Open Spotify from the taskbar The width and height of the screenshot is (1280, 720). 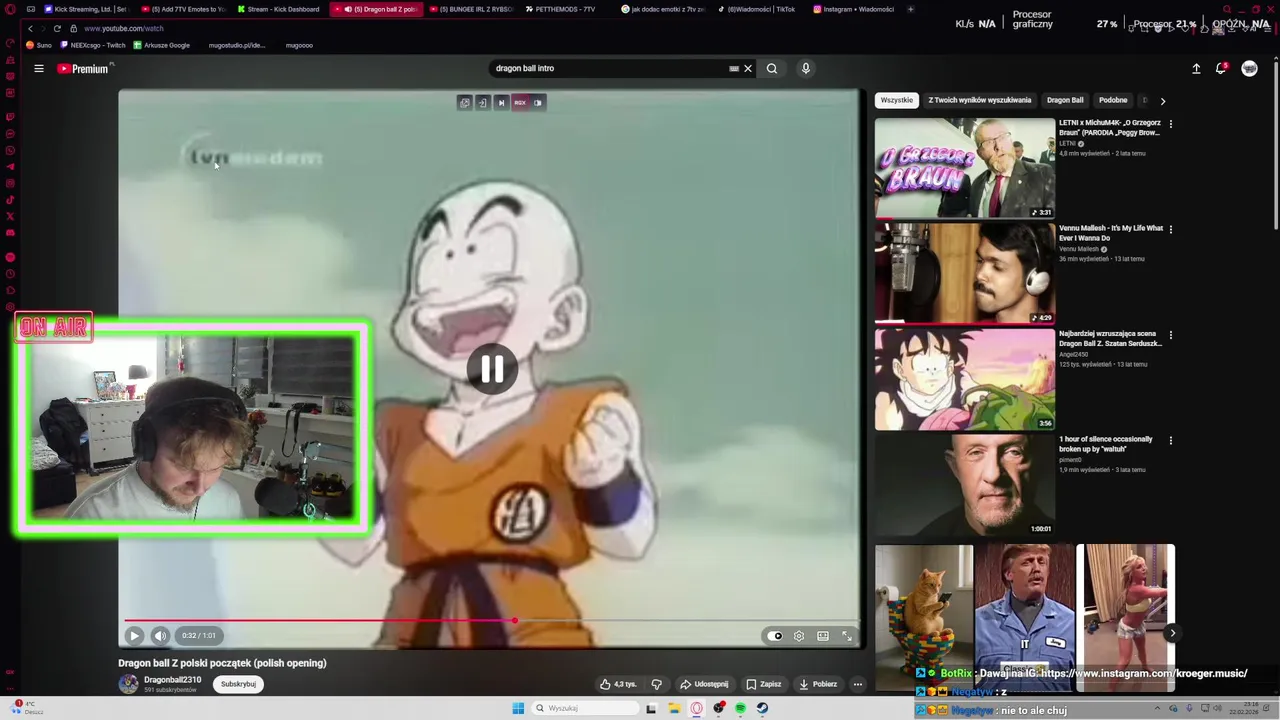740,708
